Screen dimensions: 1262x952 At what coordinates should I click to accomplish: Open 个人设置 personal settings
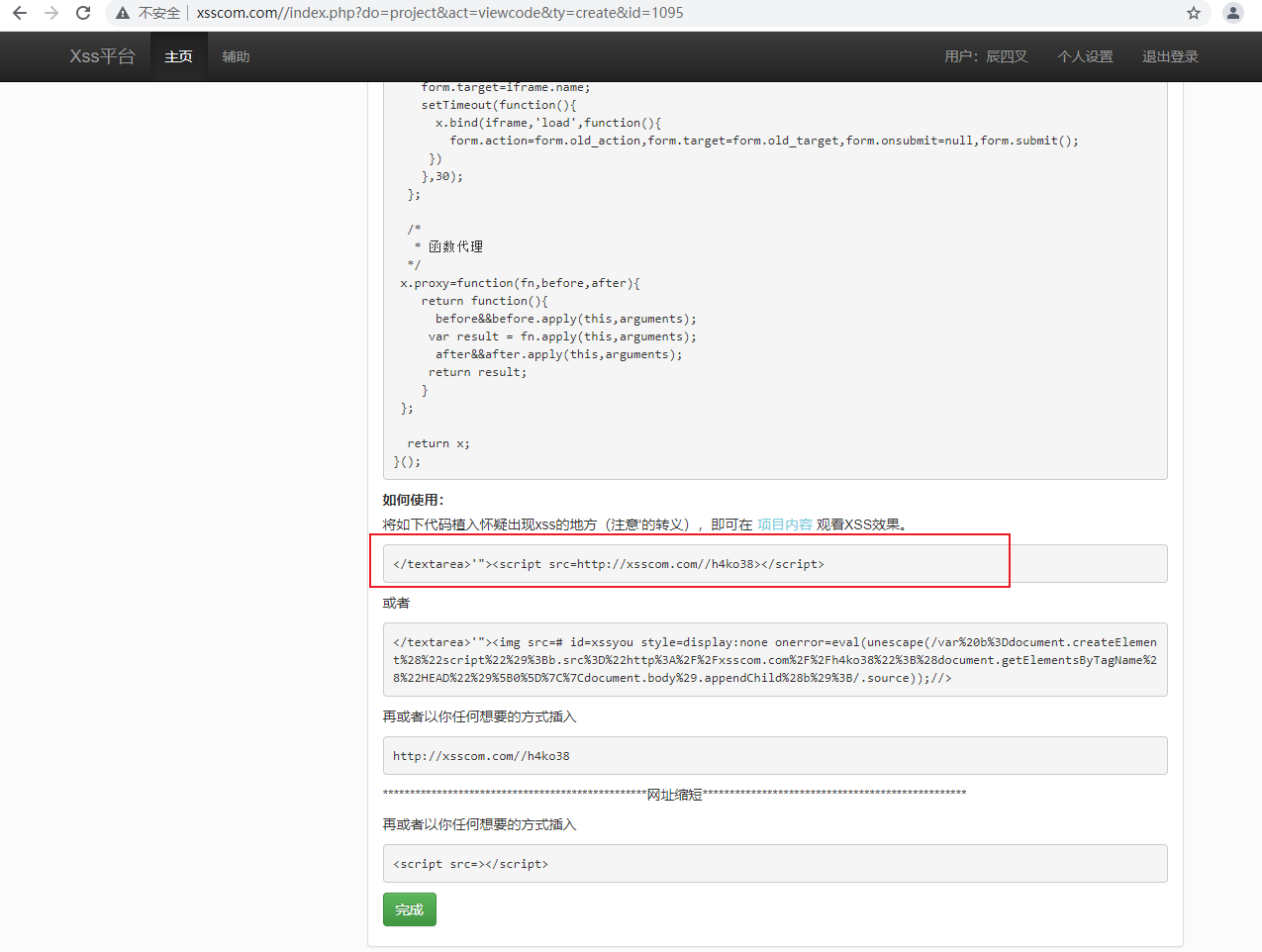click(1085, 56)
